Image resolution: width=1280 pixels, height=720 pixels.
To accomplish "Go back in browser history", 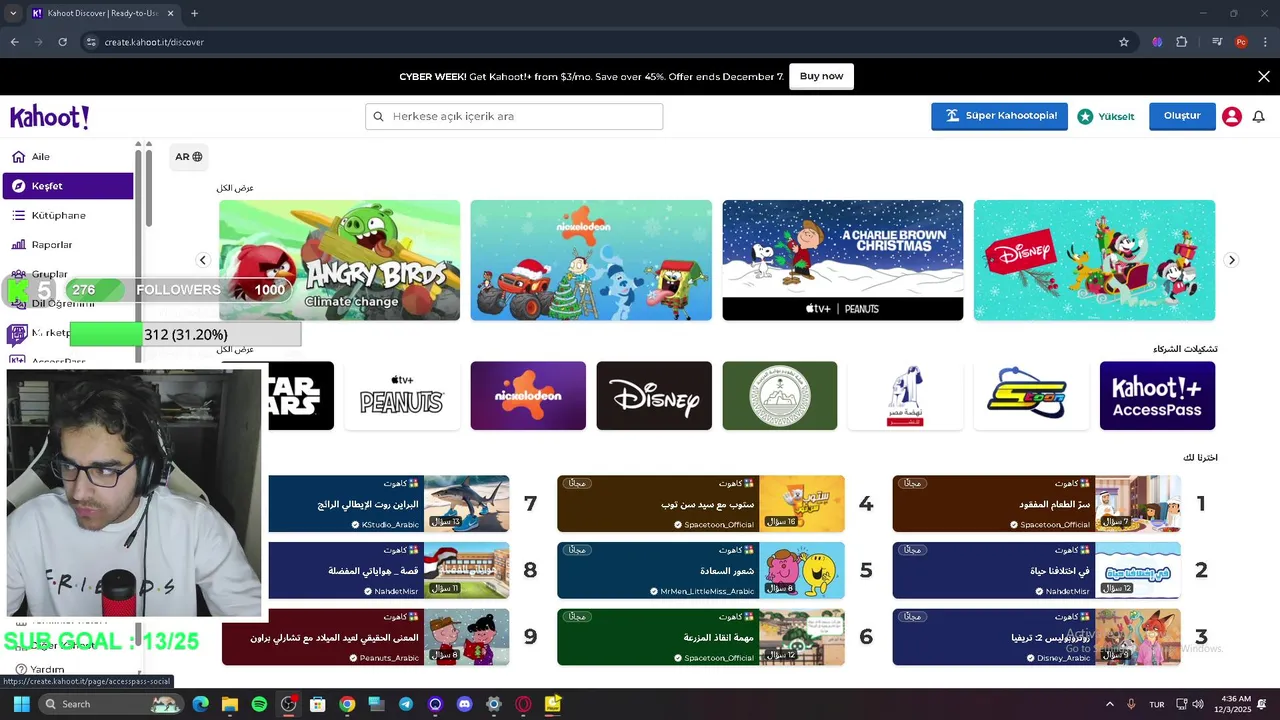I will (x=14, y=42).
